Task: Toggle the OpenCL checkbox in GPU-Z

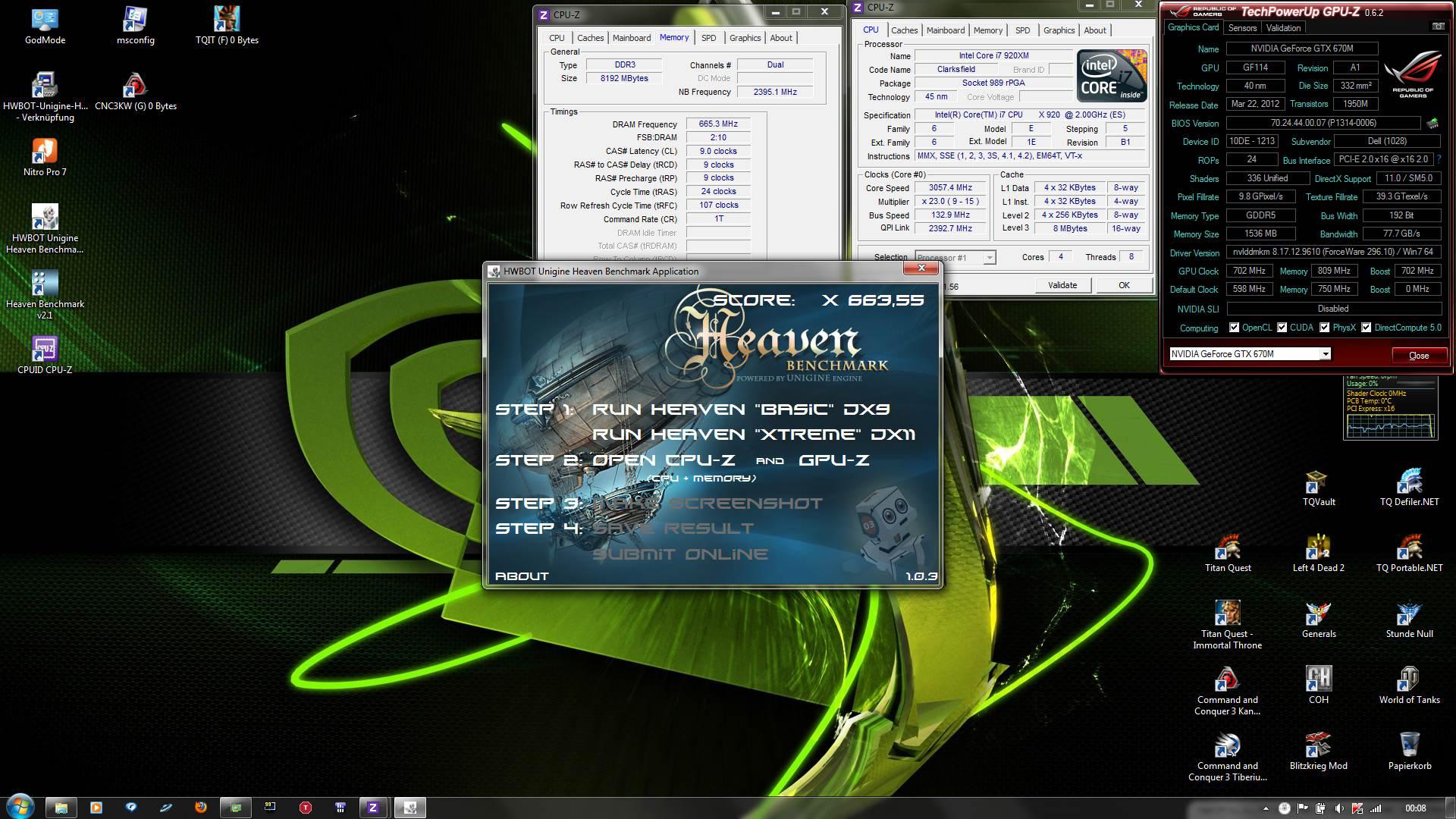Action: pos(1235,328)
